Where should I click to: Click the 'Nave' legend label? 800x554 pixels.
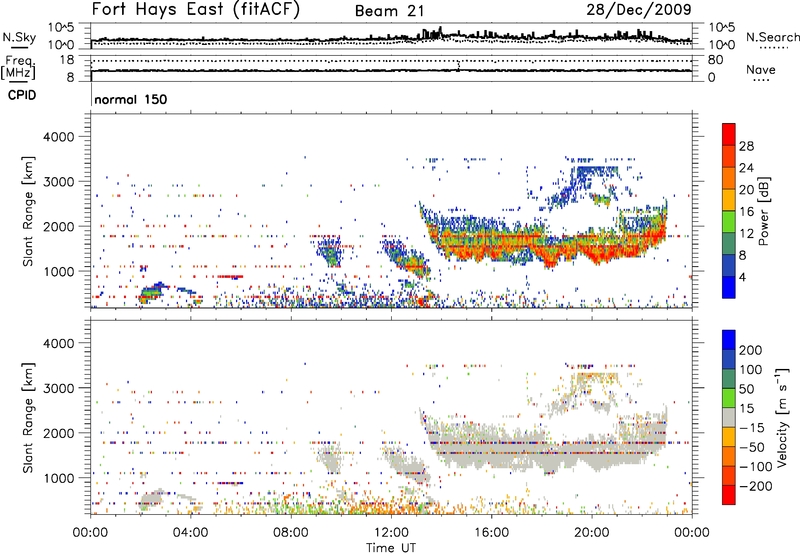point(761,69)
